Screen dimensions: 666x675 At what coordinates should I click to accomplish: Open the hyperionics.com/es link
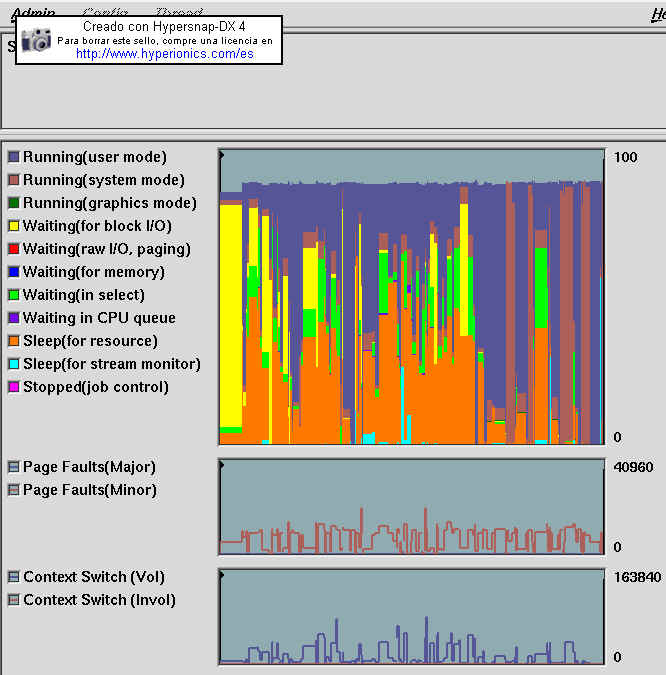coord(164,54)
